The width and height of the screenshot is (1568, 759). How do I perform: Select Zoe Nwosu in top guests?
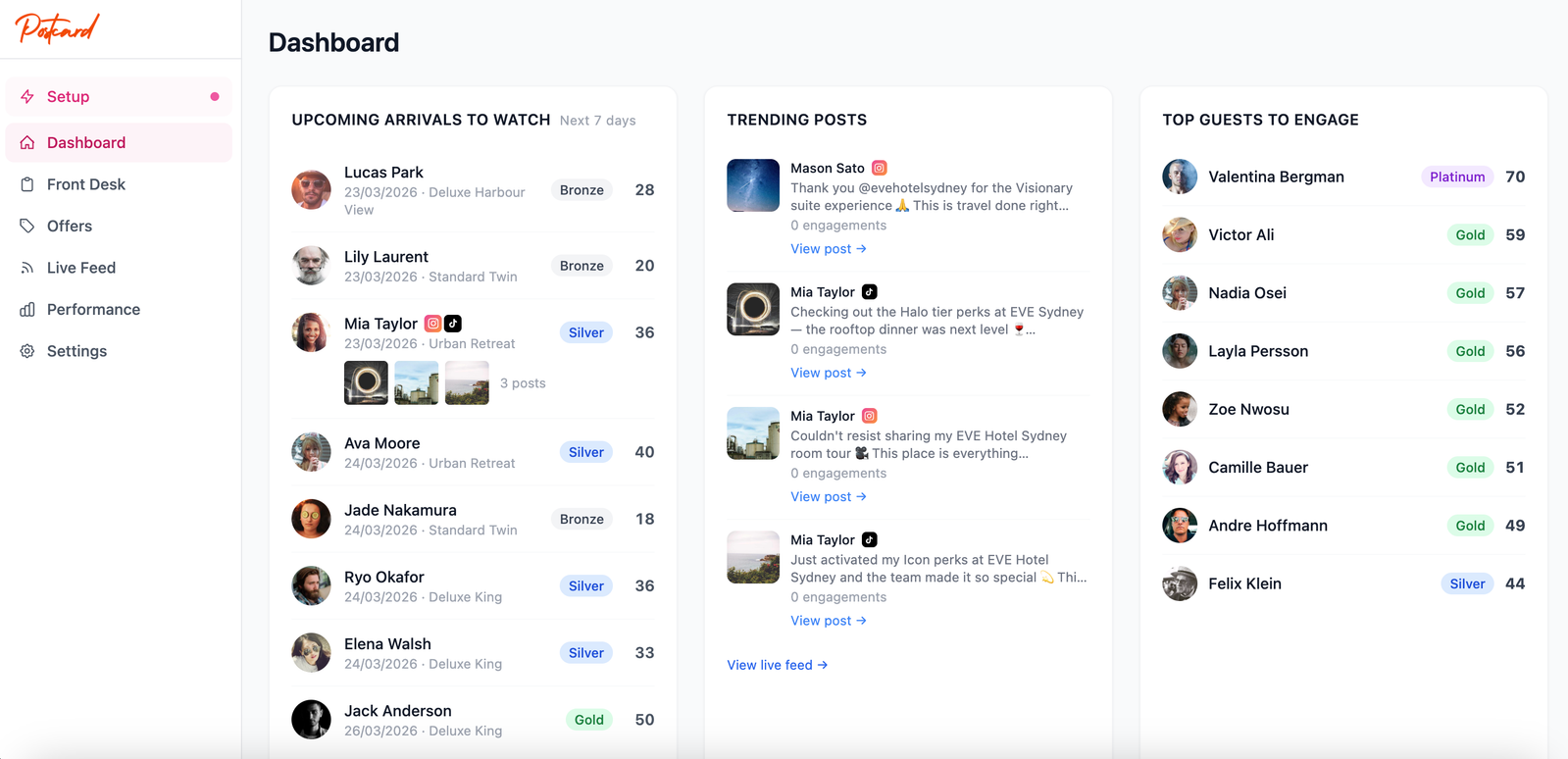click(1248, 409)
